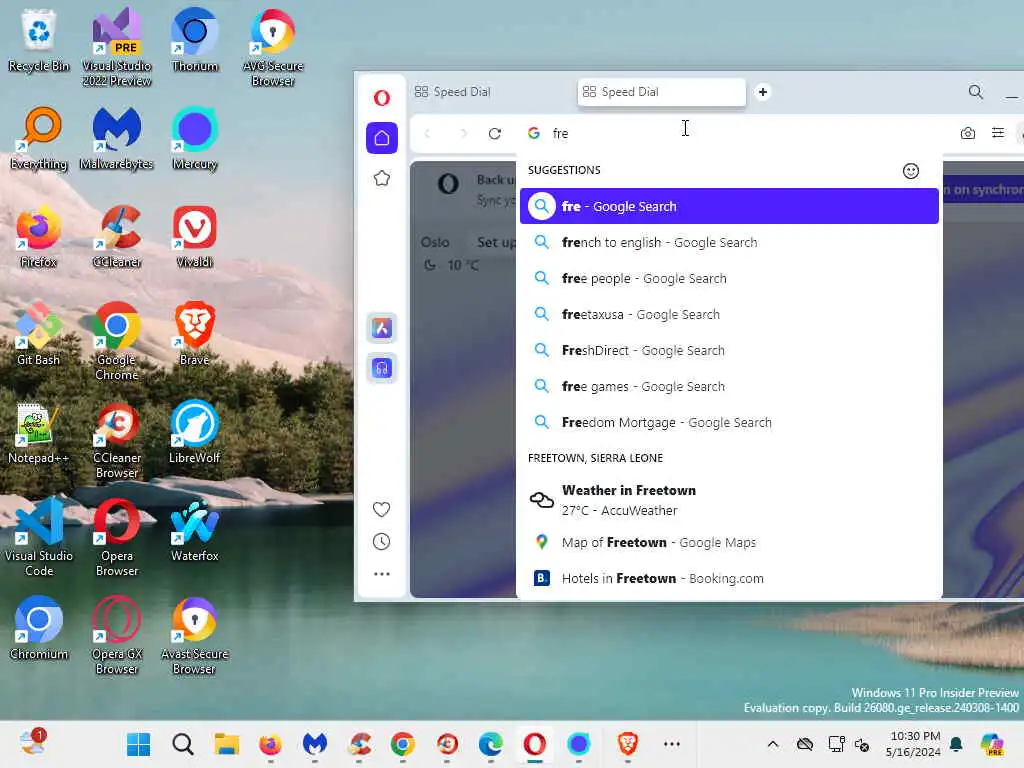Click the Recycle Bin desktop icon
Viewport: 1024px width, 768px height.
tap(39, 40)
